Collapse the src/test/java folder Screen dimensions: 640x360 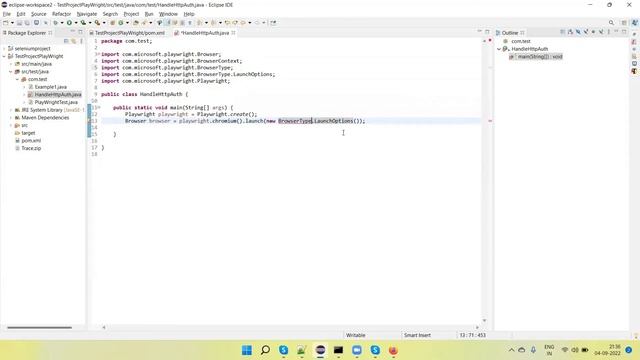pyautogui.click(x=11, y=71)
